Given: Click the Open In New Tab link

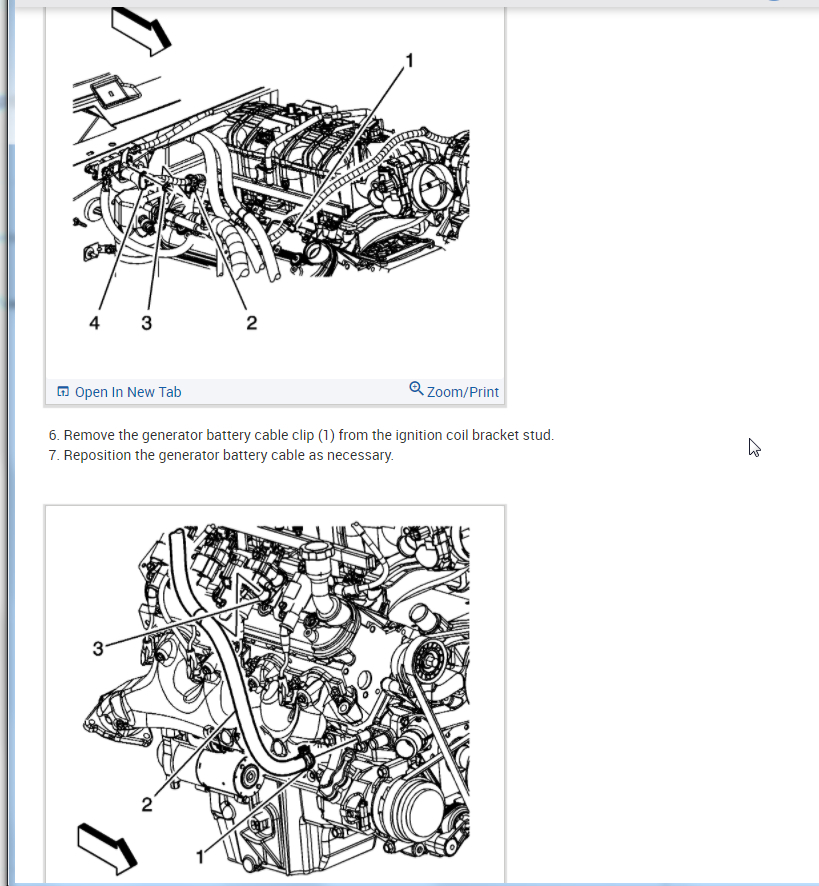Looking at the screenshot, I should coord(119,392).
